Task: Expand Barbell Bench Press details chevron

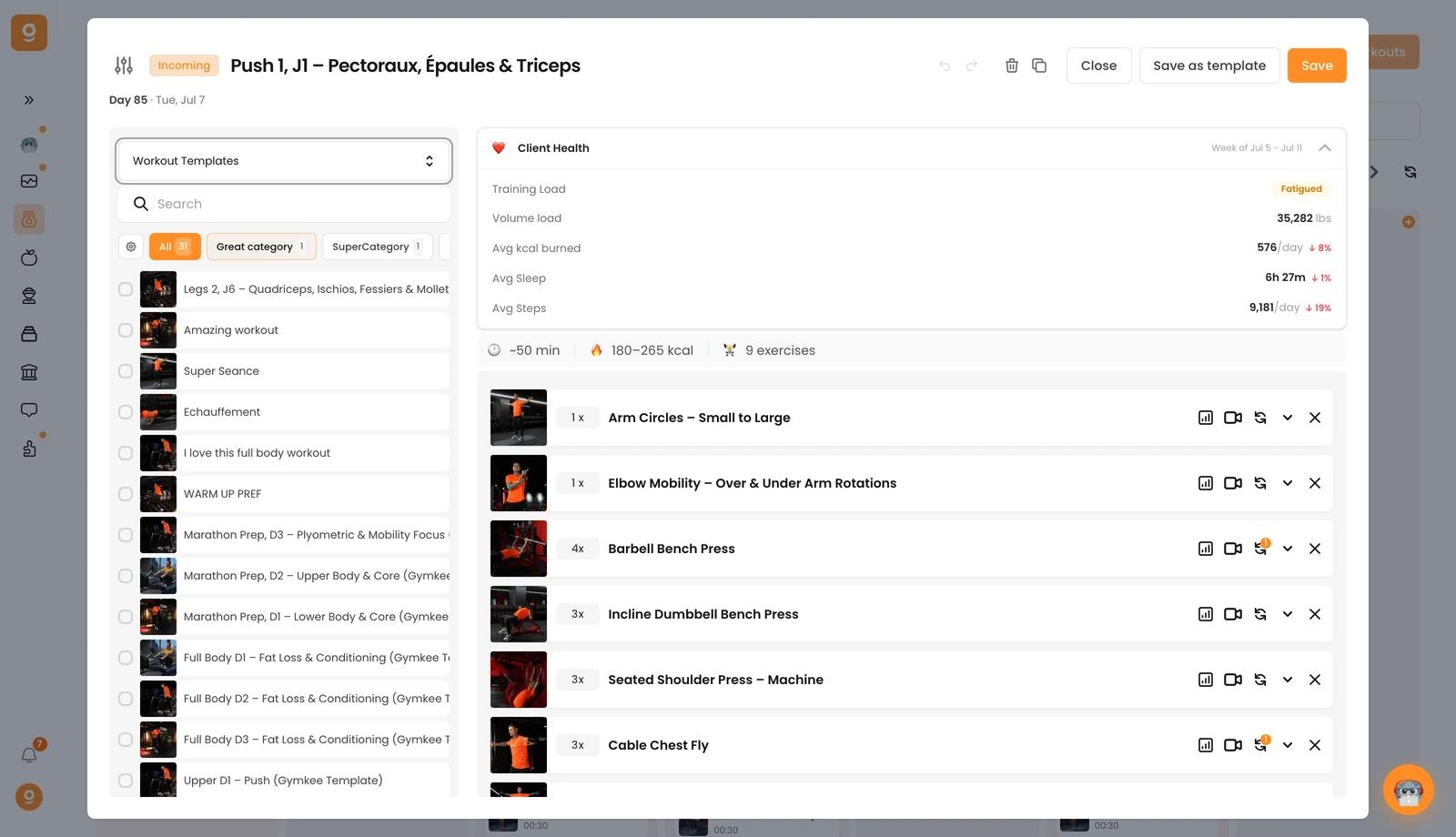Action: [x=1288, y=549]
